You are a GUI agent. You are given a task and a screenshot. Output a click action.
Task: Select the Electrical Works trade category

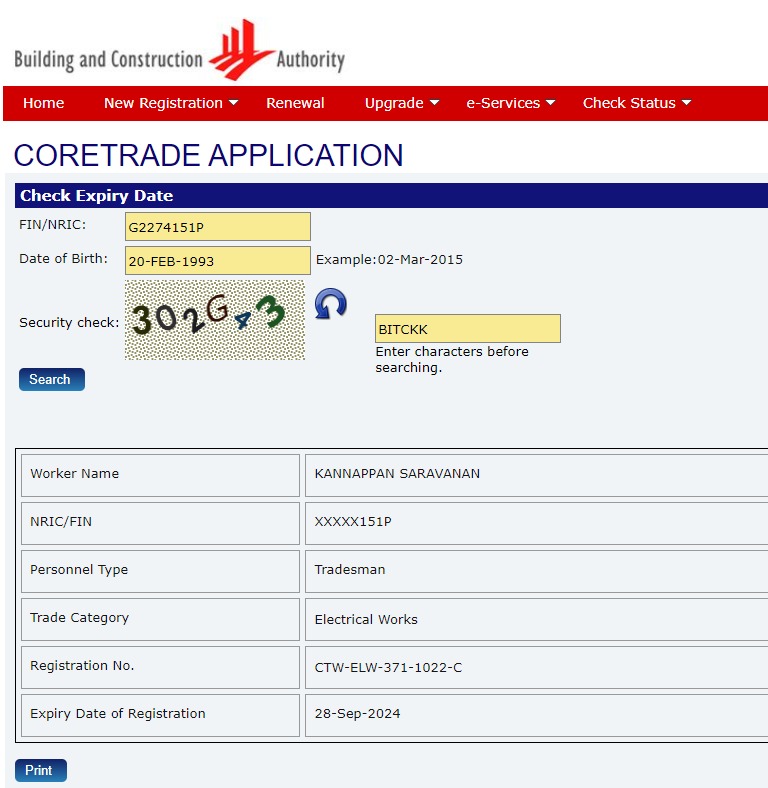pyautogui.click(x=366, y=619)
